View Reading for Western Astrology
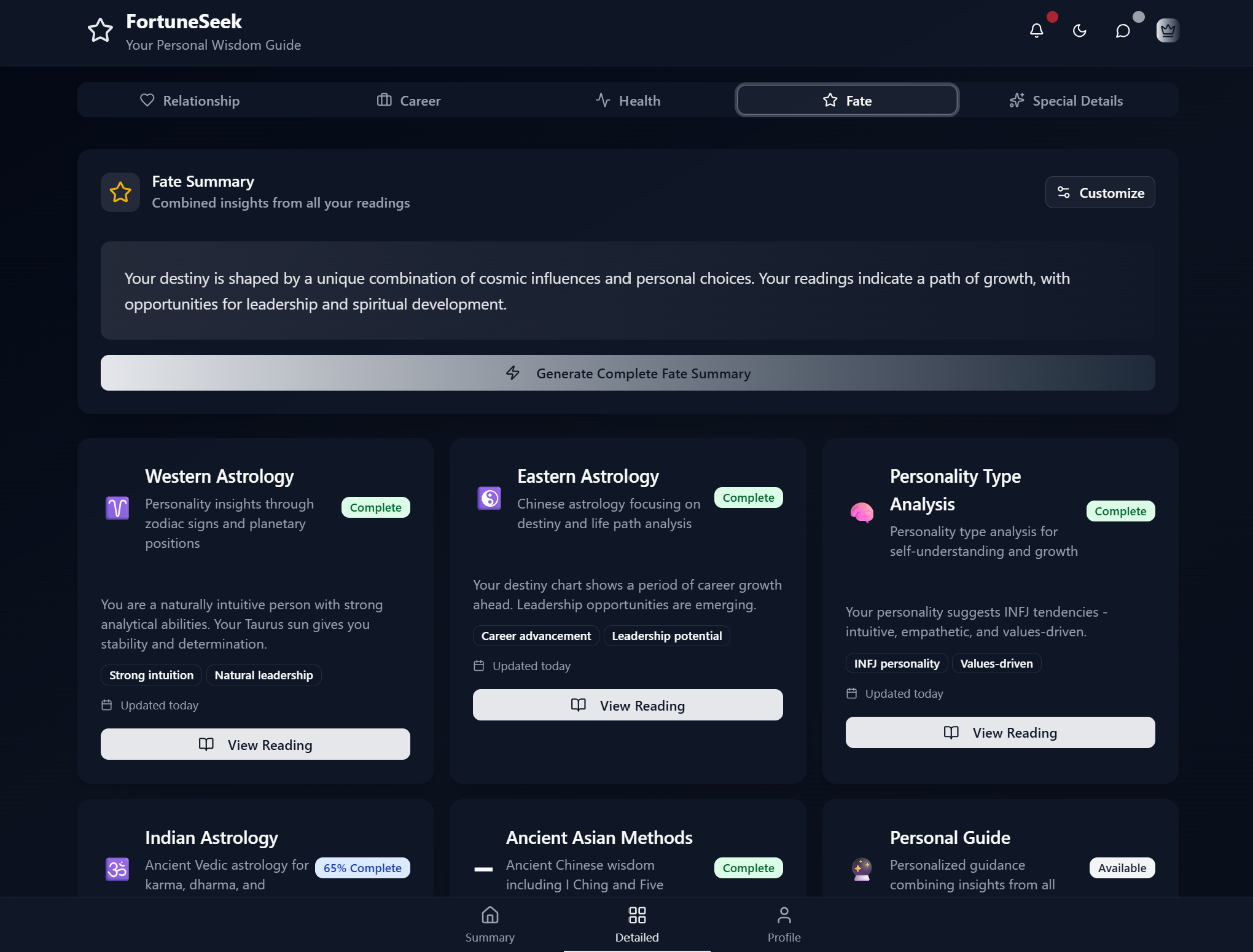This screenshot has width=1253, height=952. [255, 744]
